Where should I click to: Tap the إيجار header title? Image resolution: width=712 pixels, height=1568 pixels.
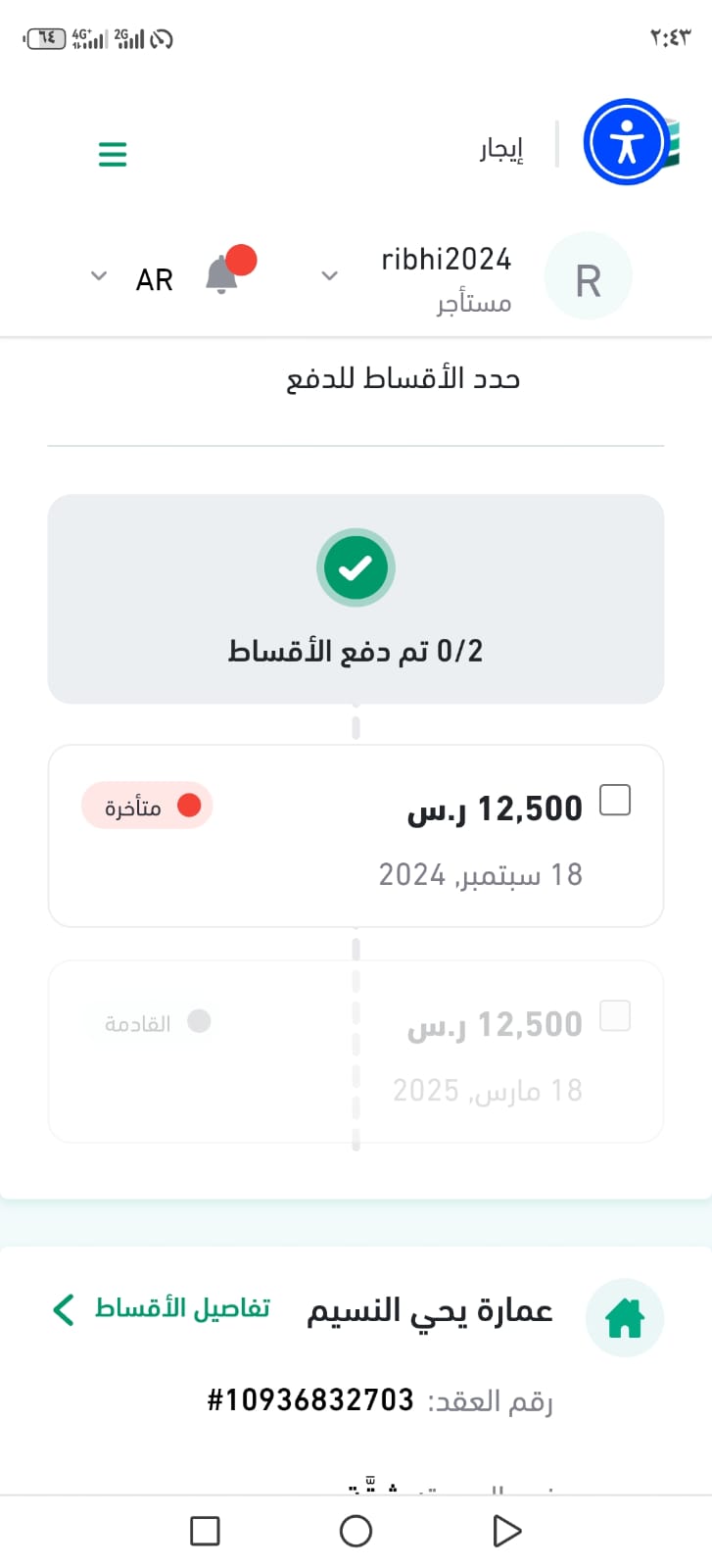501,149
